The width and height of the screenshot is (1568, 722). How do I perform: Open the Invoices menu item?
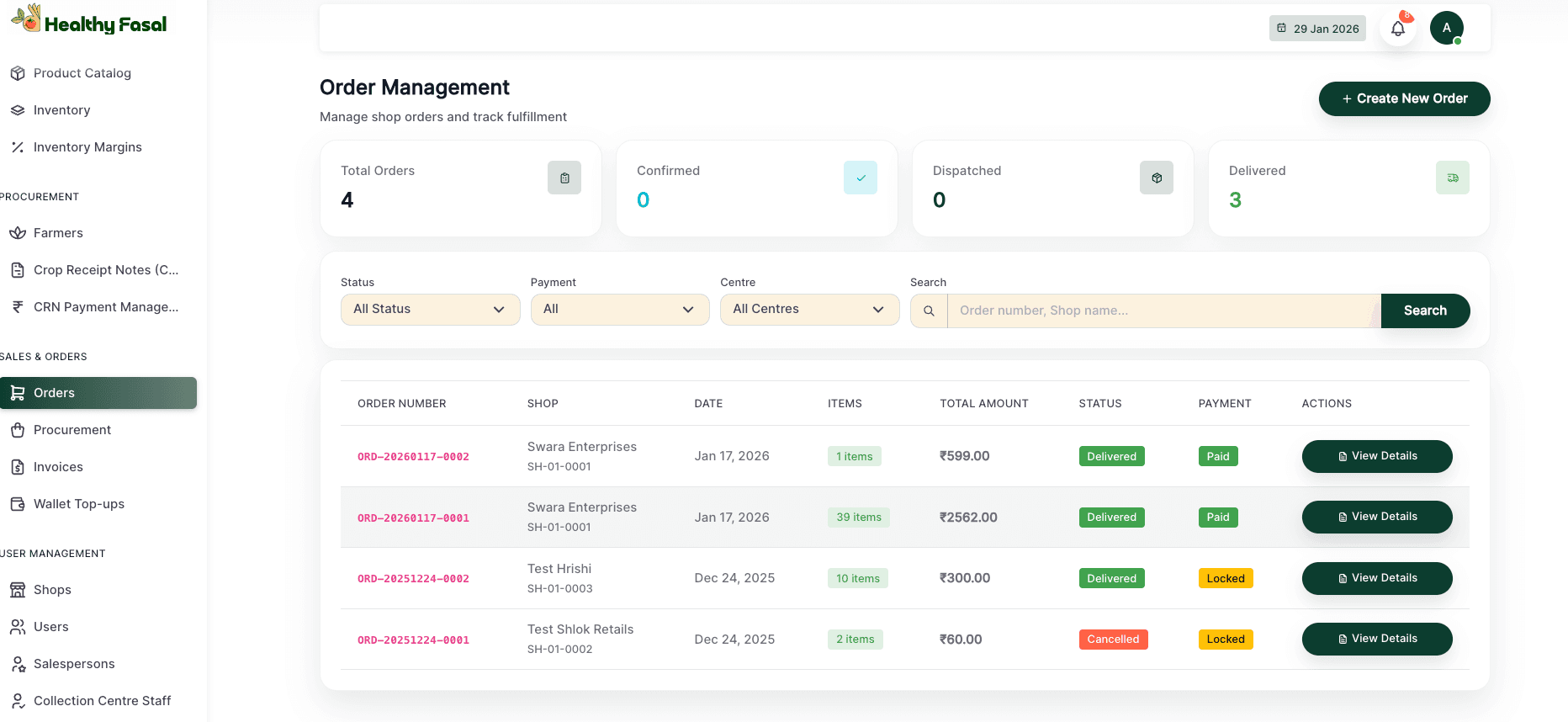[58, 467]
